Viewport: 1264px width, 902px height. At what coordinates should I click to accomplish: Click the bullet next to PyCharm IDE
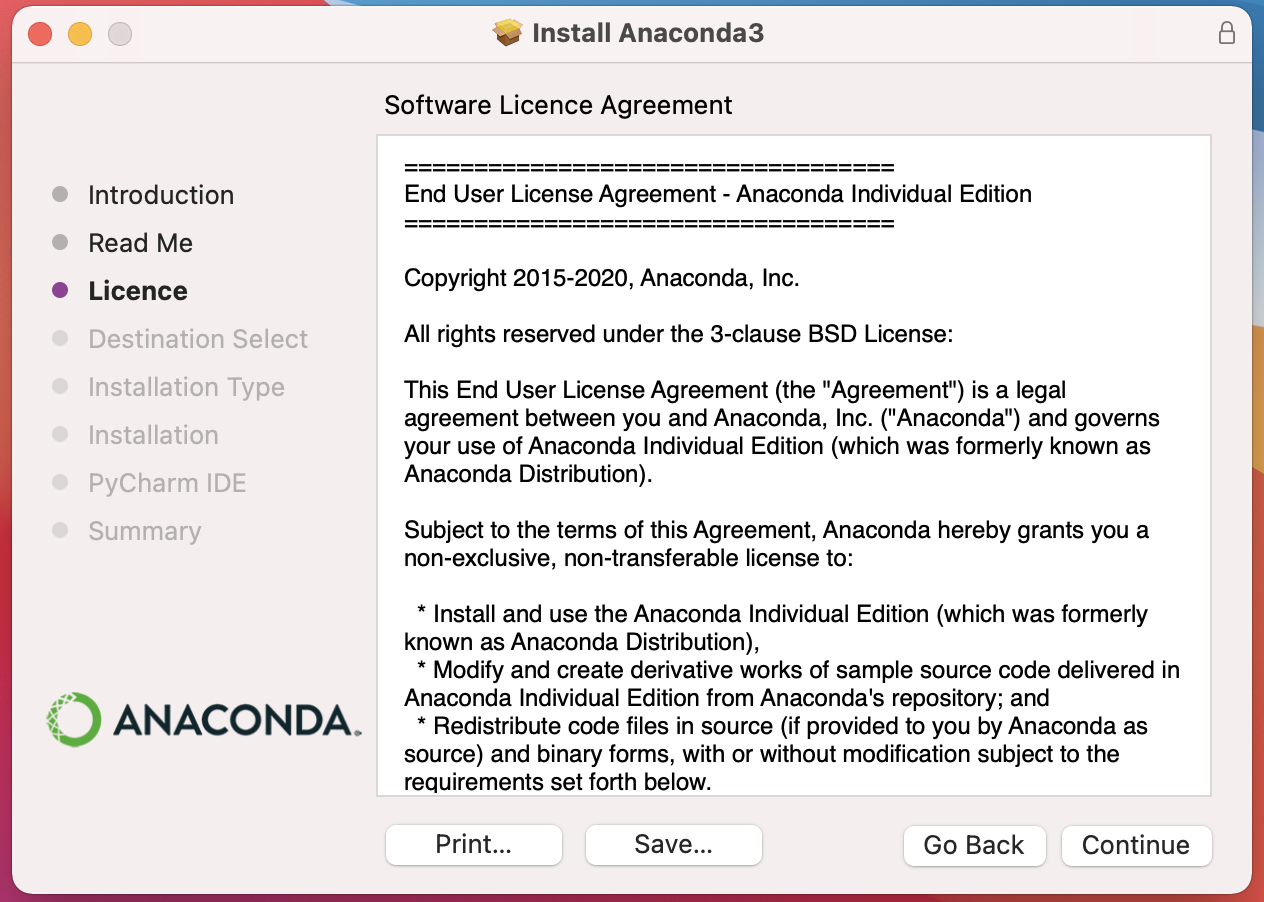point(57,482)
